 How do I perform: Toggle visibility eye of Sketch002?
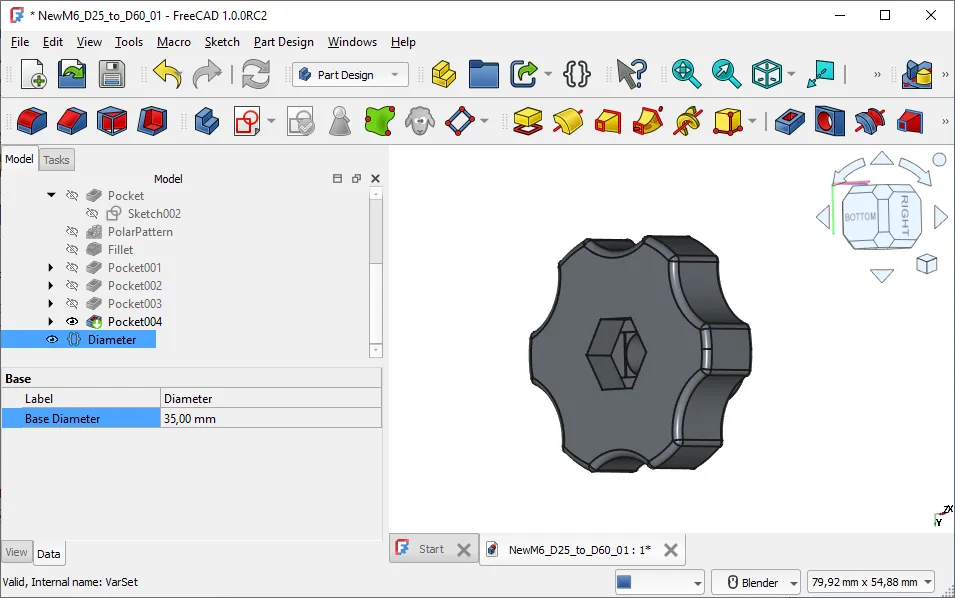(92, 214)
